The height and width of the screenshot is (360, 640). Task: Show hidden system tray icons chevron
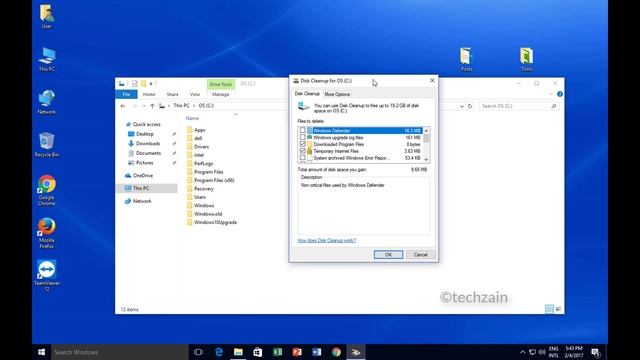coord(522,352)
